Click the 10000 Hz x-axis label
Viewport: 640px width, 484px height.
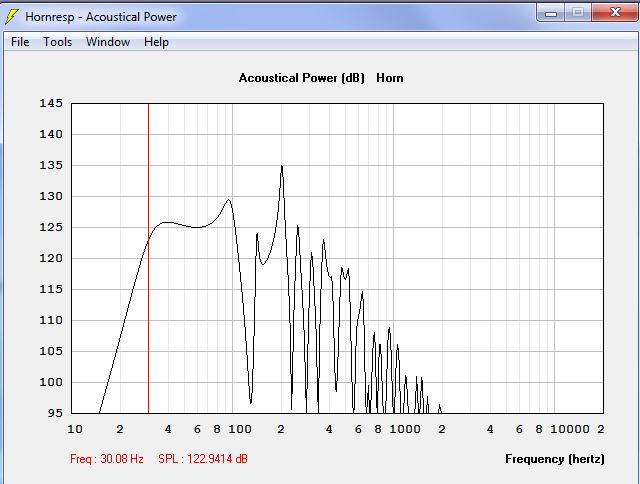pos(570,429)
